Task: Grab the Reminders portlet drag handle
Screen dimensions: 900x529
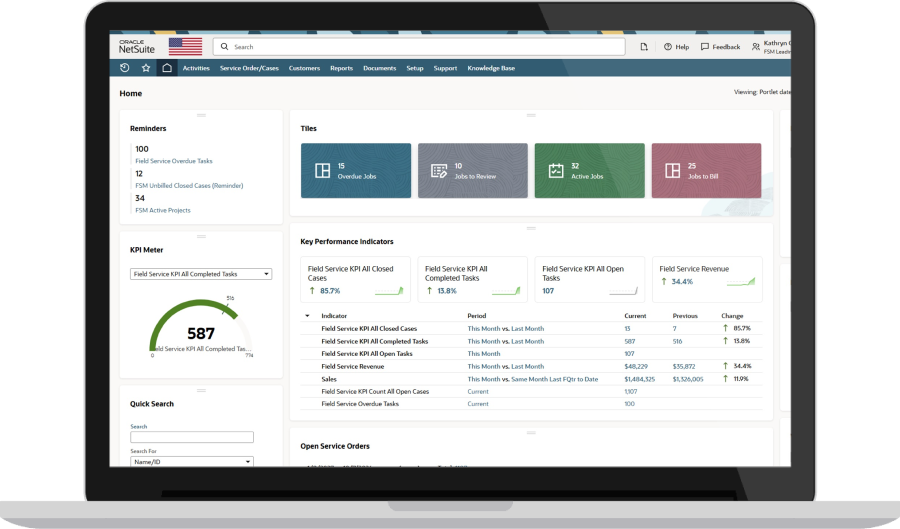Action: coord(201,115)
